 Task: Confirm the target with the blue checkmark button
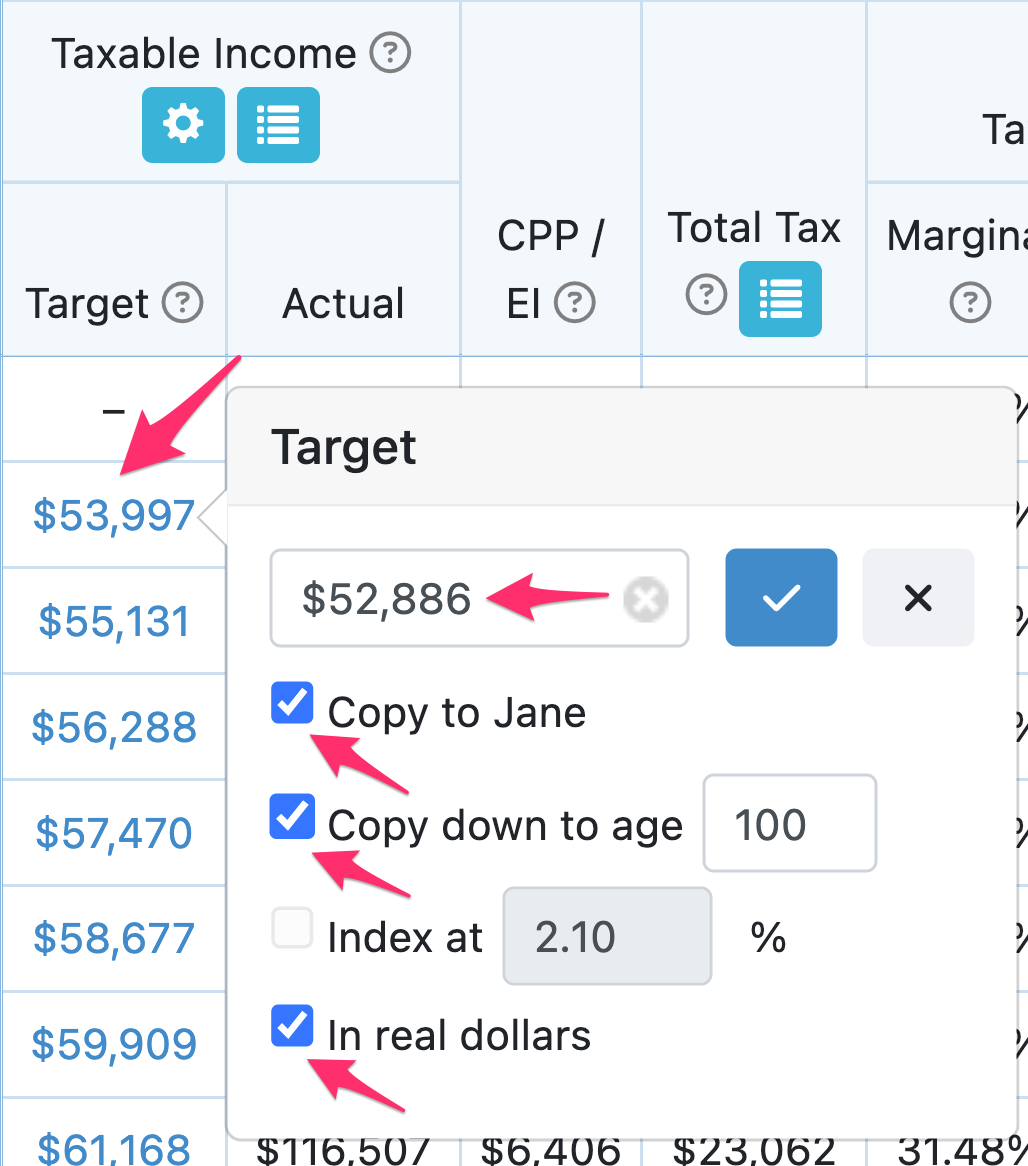[781, 597]
